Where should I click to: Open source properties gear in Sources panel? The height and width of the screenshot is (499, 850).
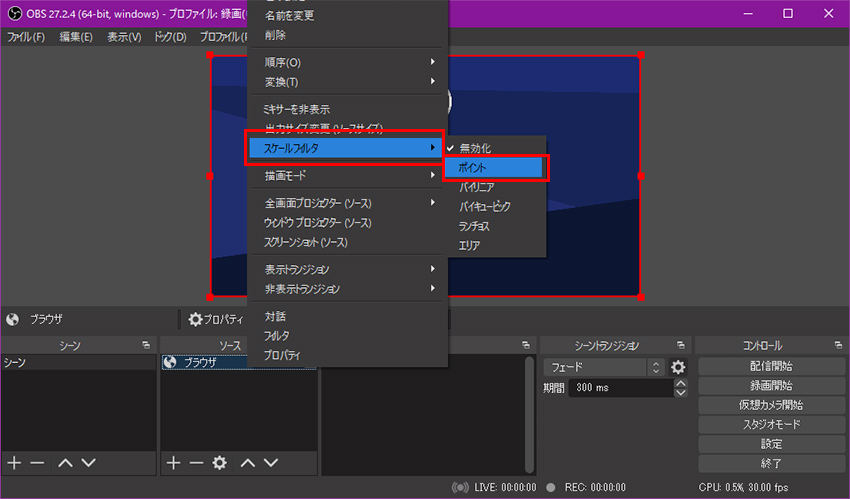pos(219,463)
